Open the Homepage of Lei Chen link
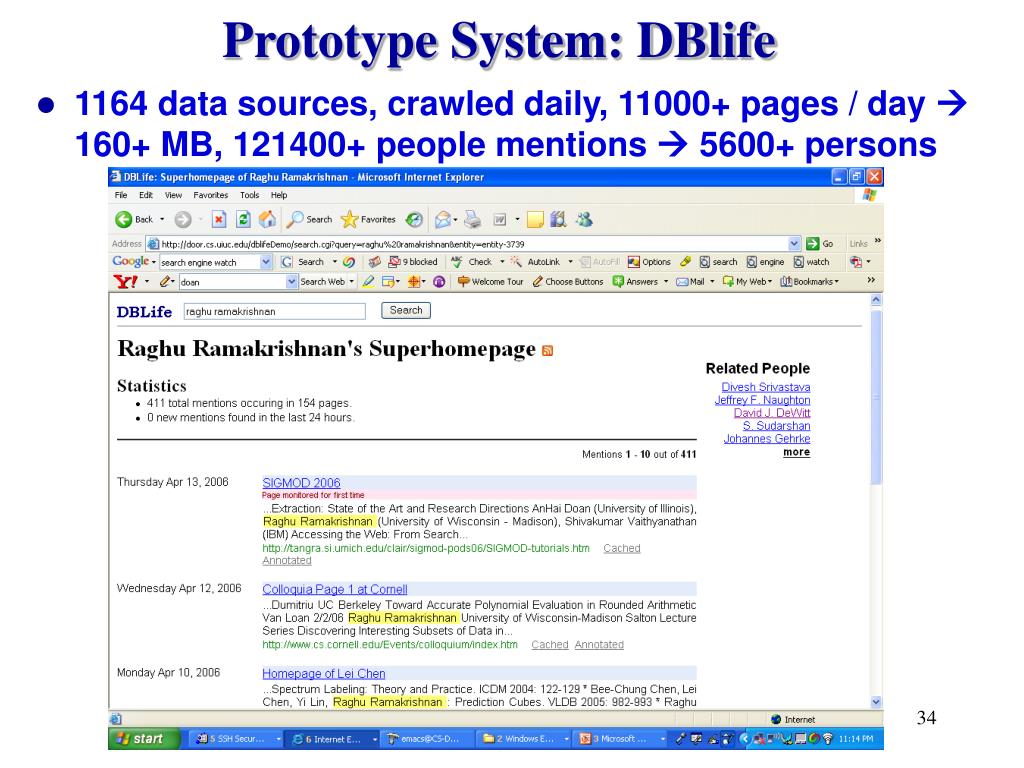This screenshot has height=768, width=1024. (x=323, y=673)
